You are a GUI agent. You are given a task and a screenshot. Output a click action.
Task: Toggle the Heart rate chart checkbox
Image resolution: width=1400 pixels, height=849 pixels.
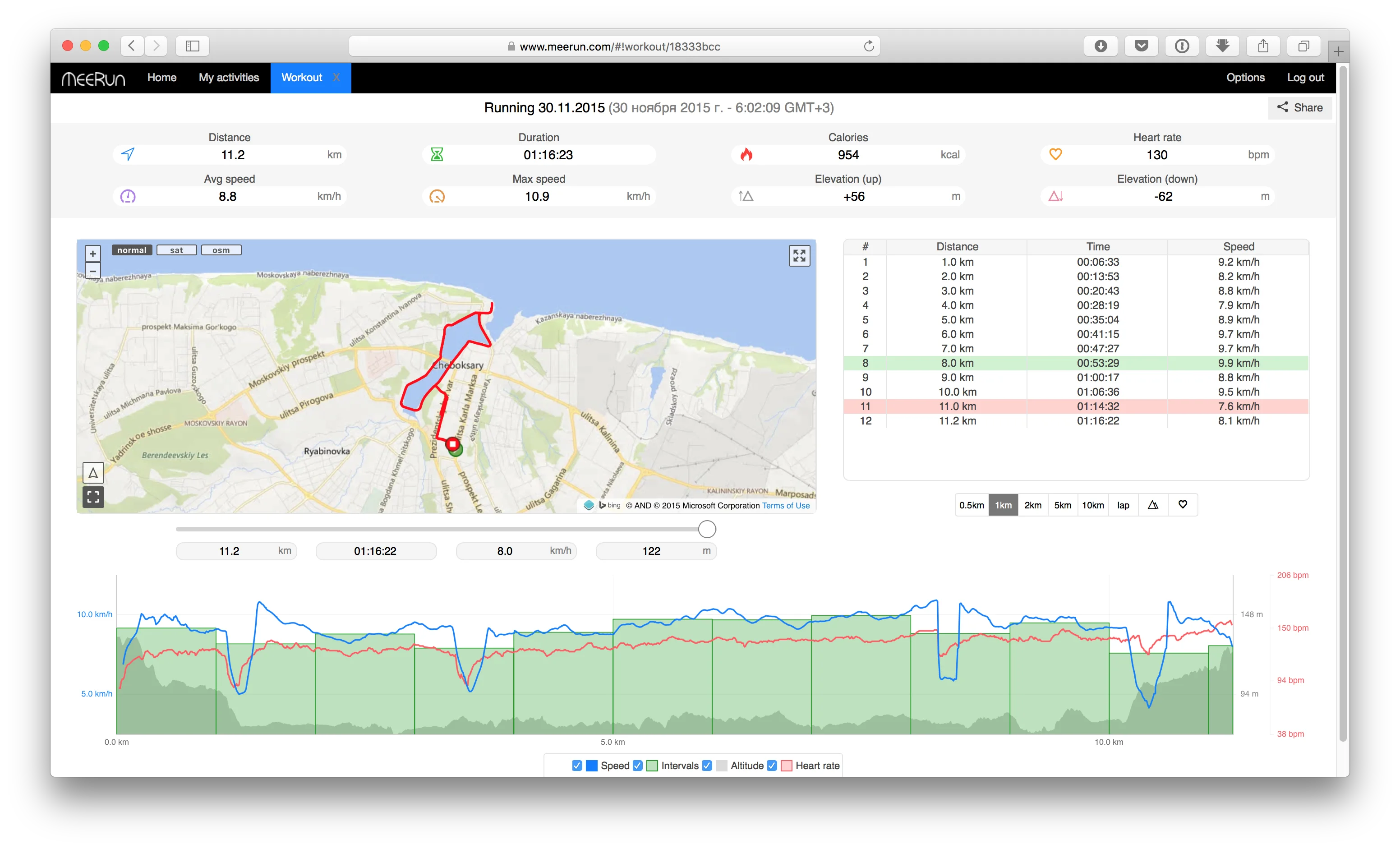(x=772, y=766)
